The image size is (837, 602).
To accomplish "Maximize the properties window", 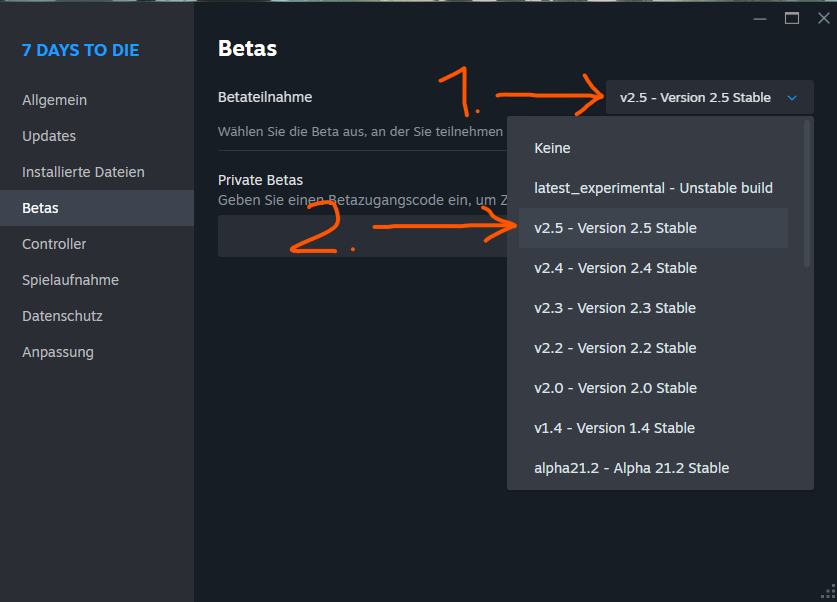I will 792,18.
